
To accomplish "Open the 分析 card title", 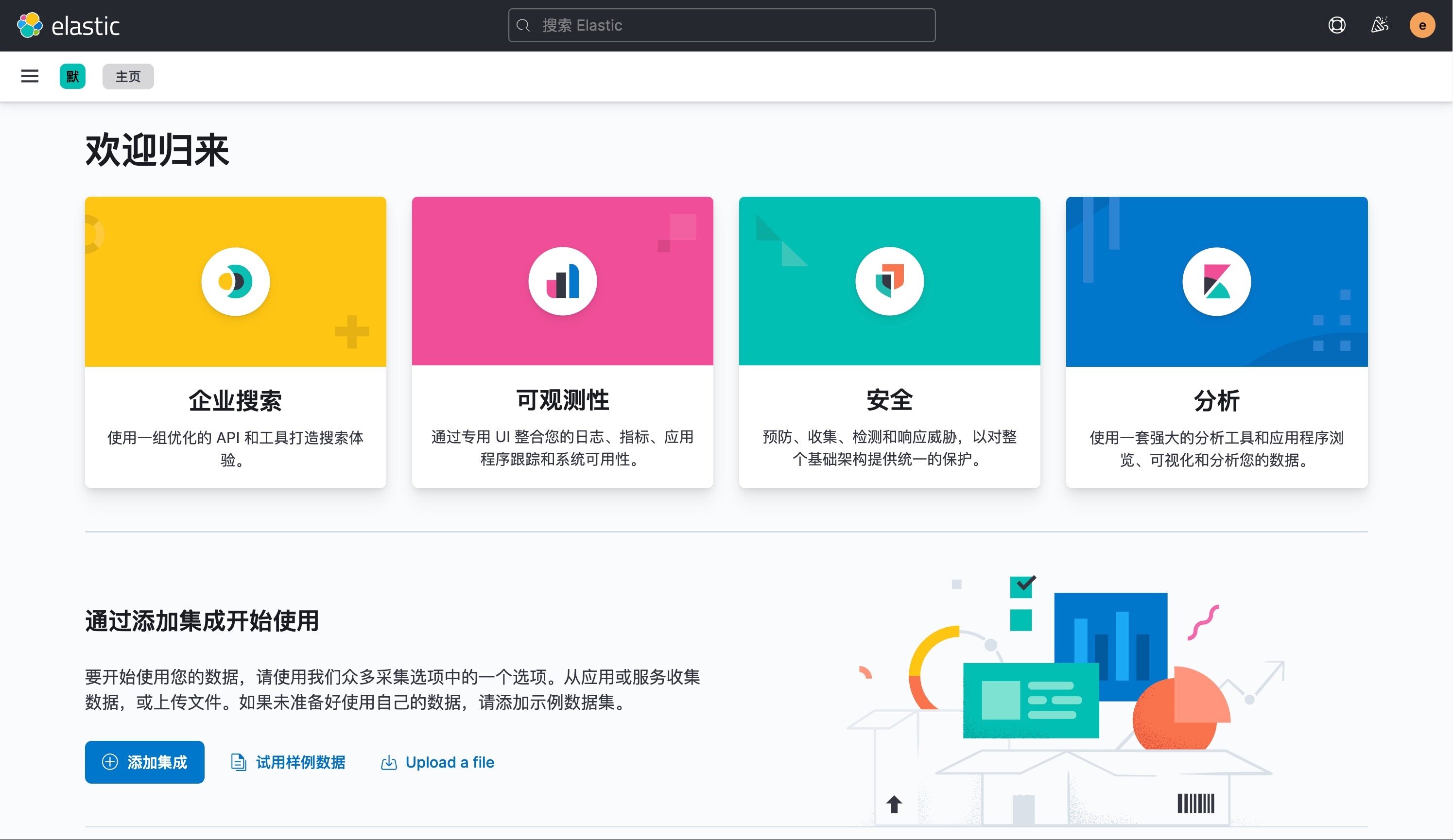I will pyautogui.click(x=1216, y=401).
